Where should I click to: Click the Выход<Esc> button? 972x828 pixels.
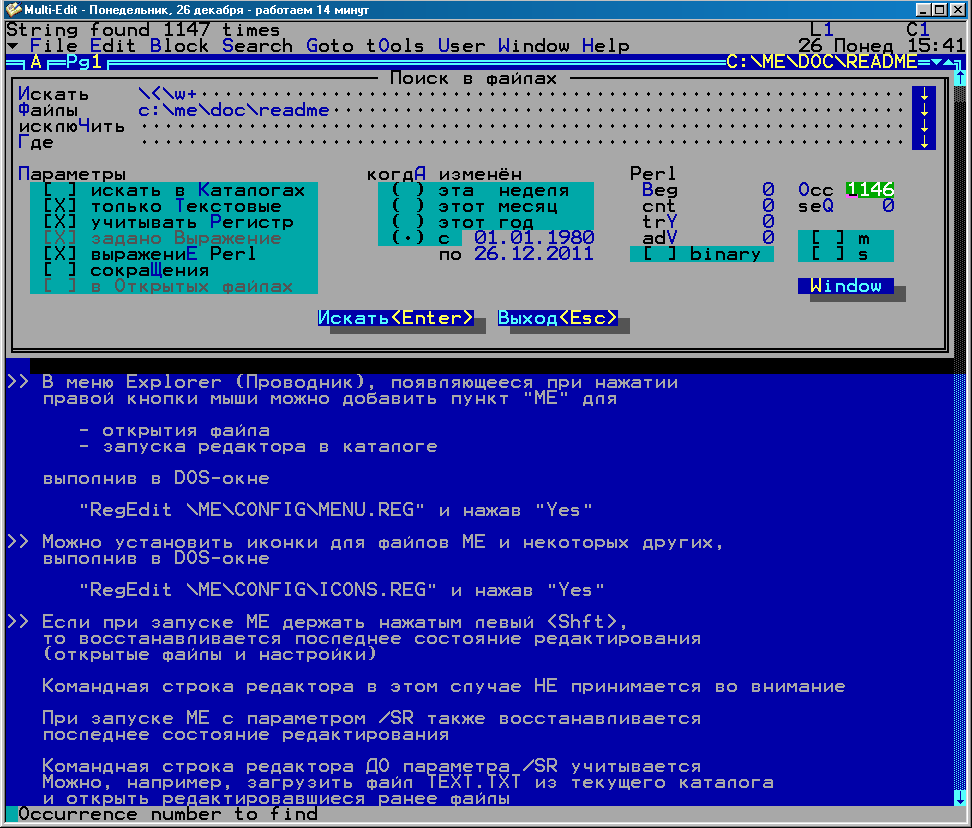pyautogui.click(x=557, y=318)
